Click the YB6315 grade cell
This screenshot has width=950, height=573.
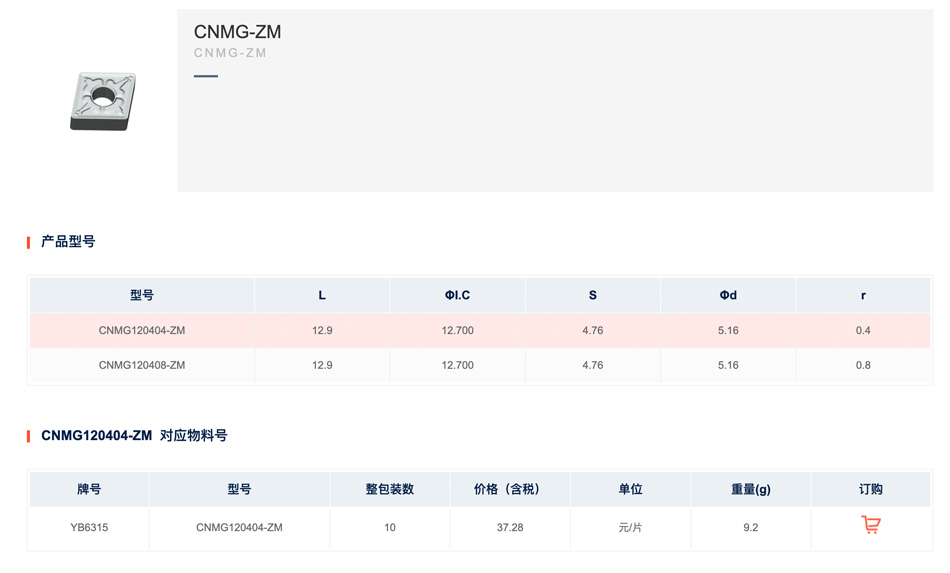tap(89, 528)
